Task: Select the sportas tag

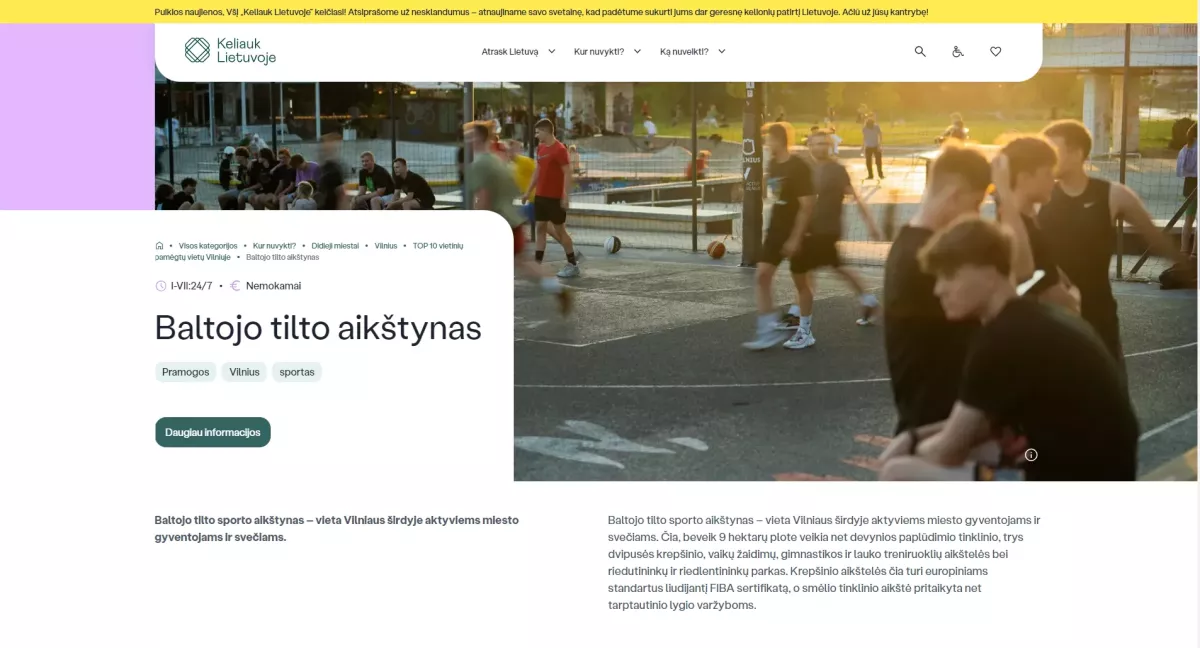Action: 297,371
